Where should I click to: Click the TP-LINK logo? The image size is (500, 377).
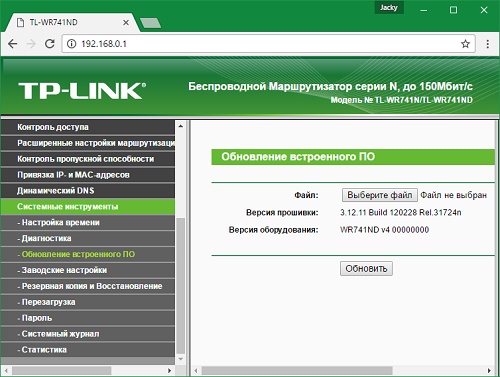click(82, 91)
